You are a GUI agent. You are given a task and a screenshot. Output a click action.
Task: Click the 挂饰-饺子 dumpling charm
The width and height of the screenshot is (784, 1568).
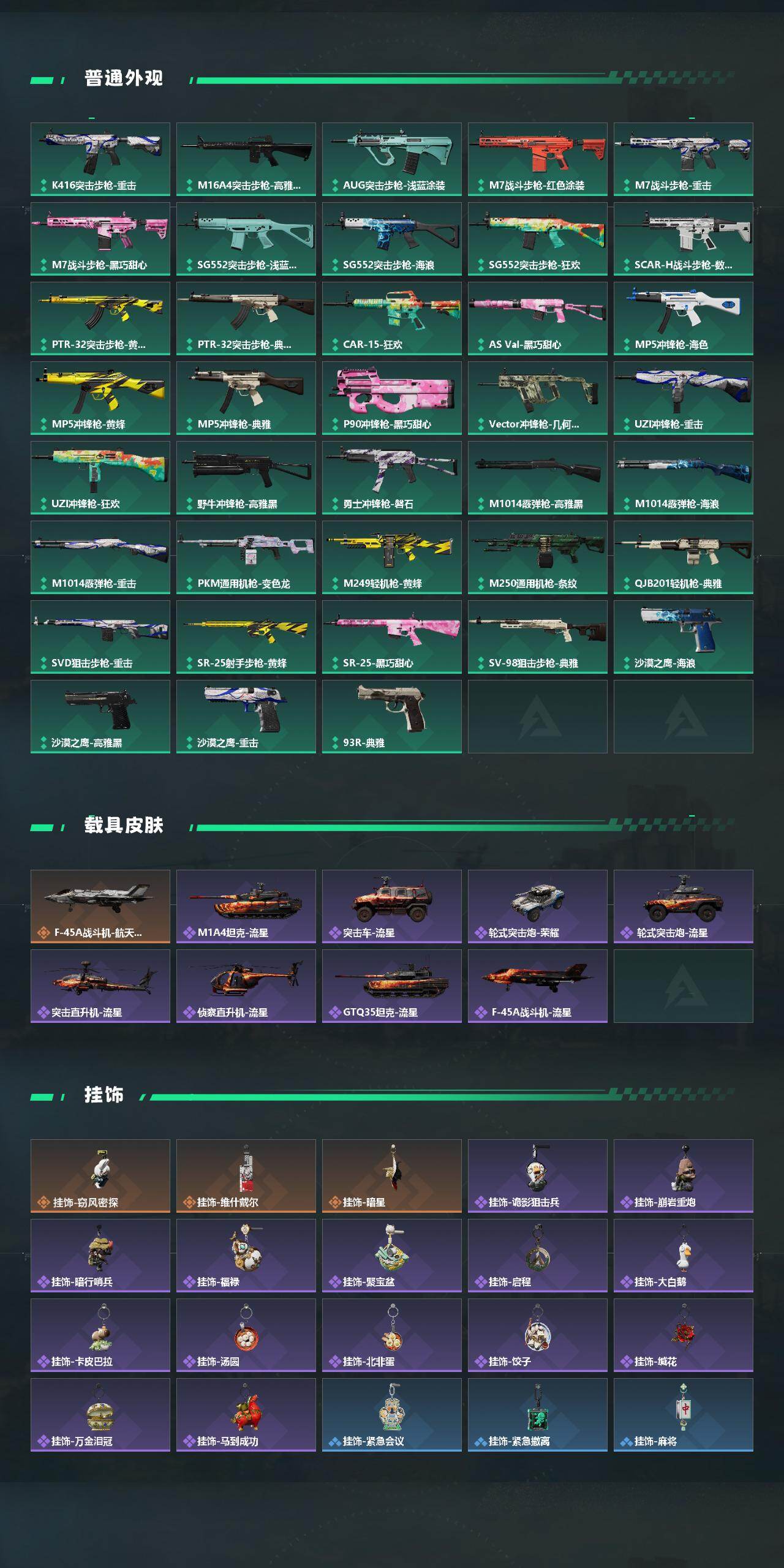tap(538, 1335)
